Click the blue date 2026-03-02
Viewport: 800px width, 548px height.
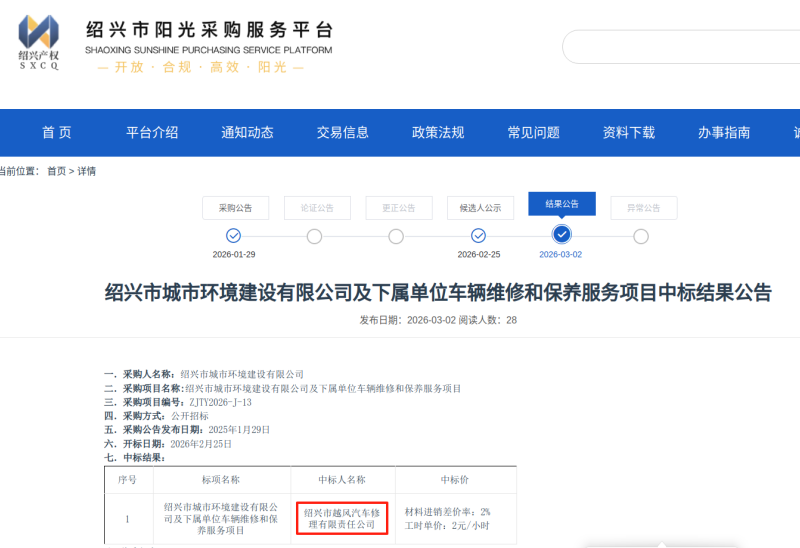click(x=561, y=255)
